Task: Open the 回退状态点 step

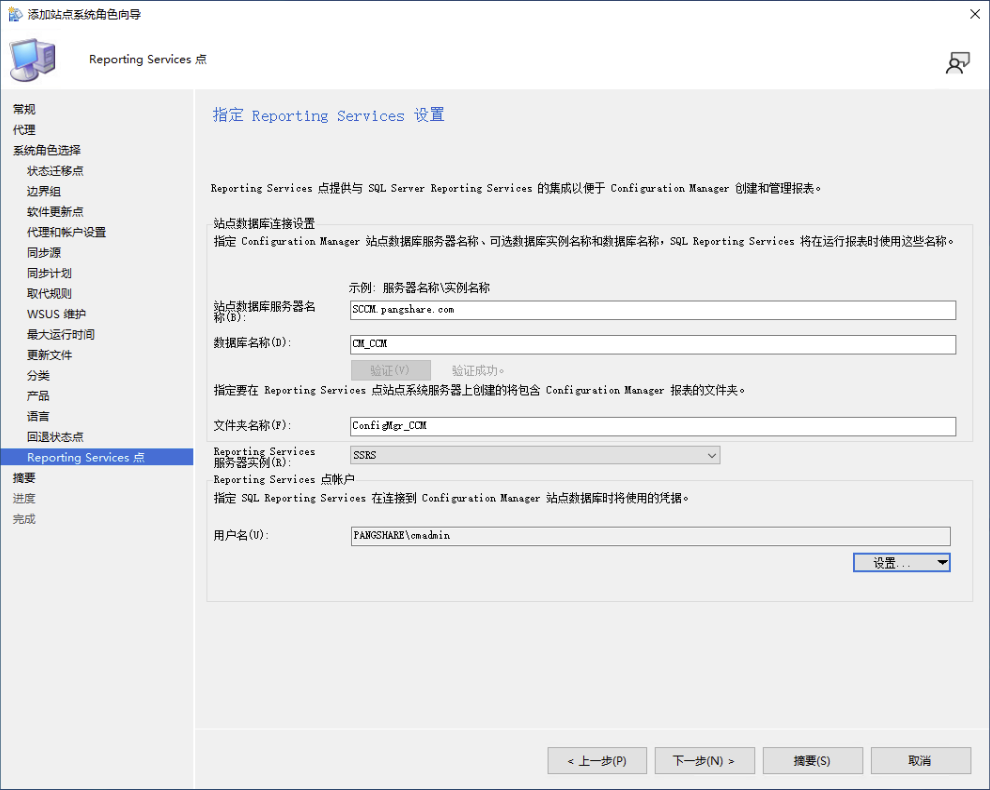Action: click(x=56, y=437)
